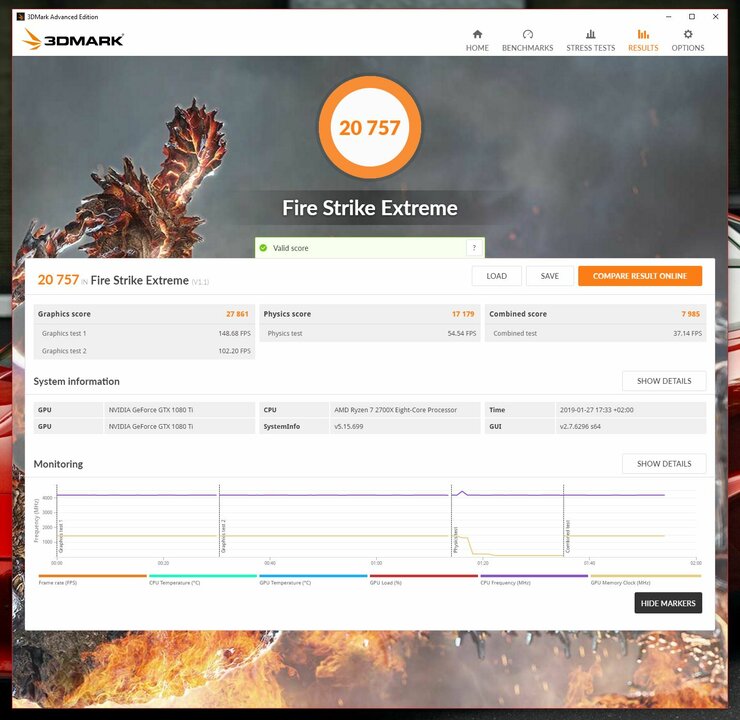The width and height of the screenshot is (740, 720).
Task: Open Benchmarks via the gauge icon
Action: point(528,34)
